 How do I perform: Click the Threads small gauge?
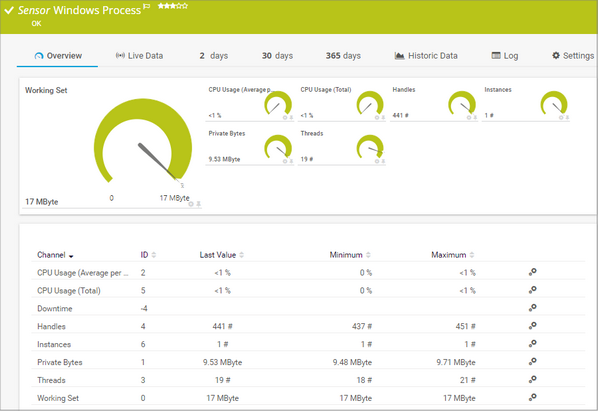click(x=370, y=147)
